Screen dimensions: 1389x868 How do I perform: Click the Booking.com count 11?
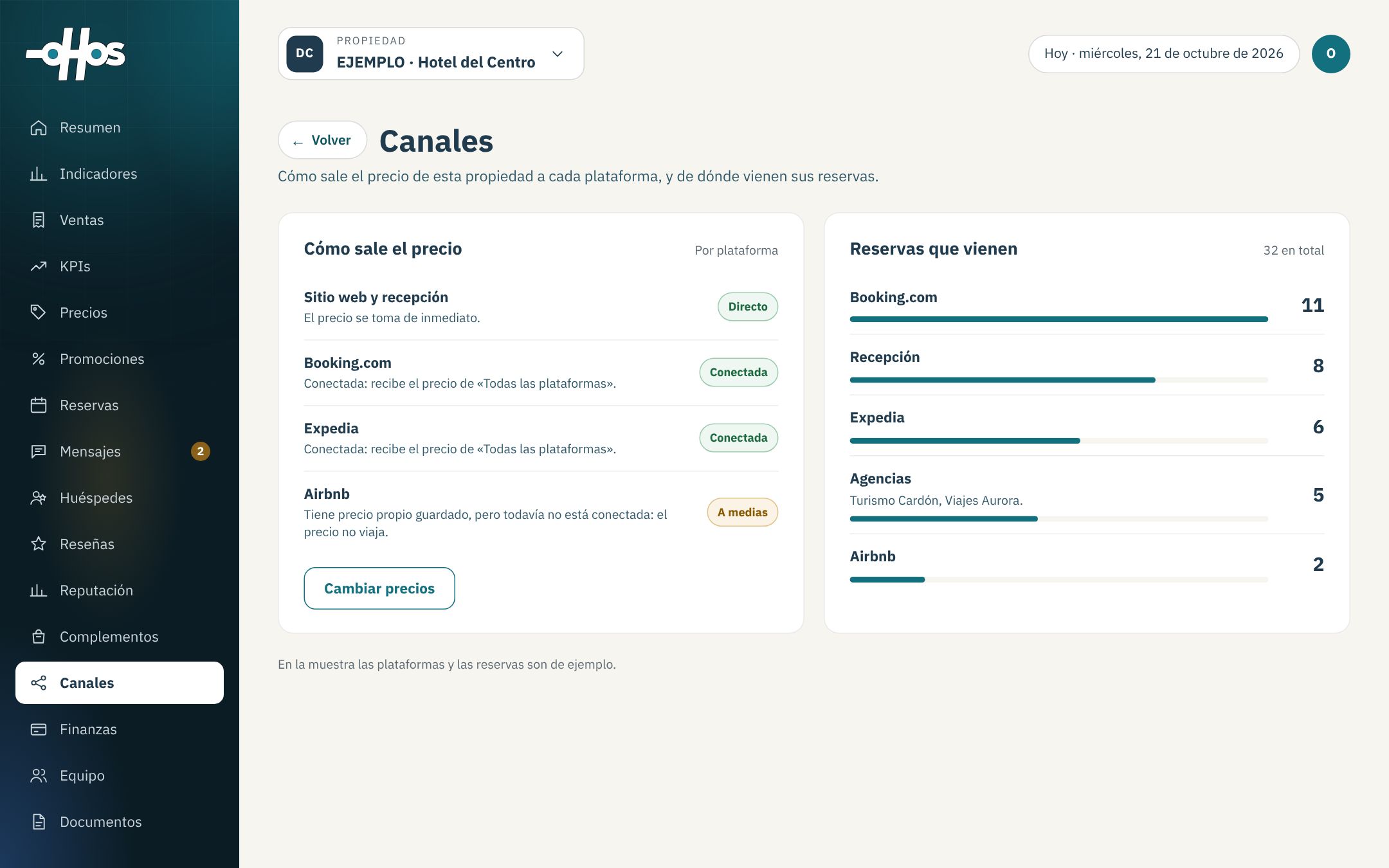(1312, 305)
